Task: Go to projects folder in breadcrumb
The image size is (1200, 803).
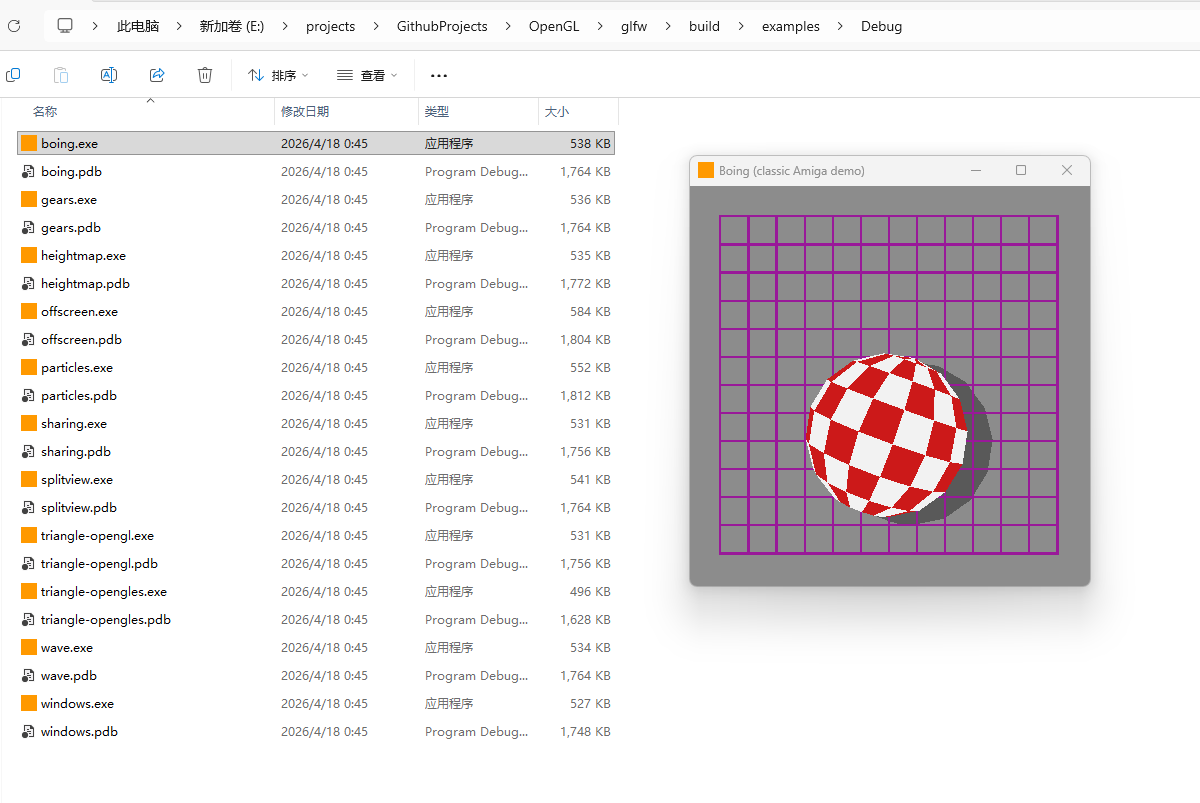Action: coord(331,26)
